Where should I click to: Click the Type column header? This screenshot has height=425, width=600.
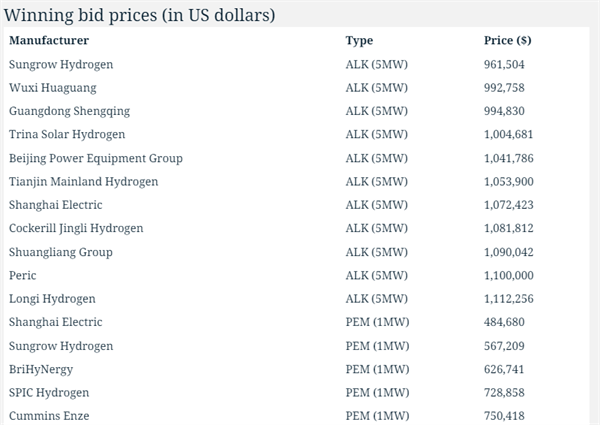[359, 41]
